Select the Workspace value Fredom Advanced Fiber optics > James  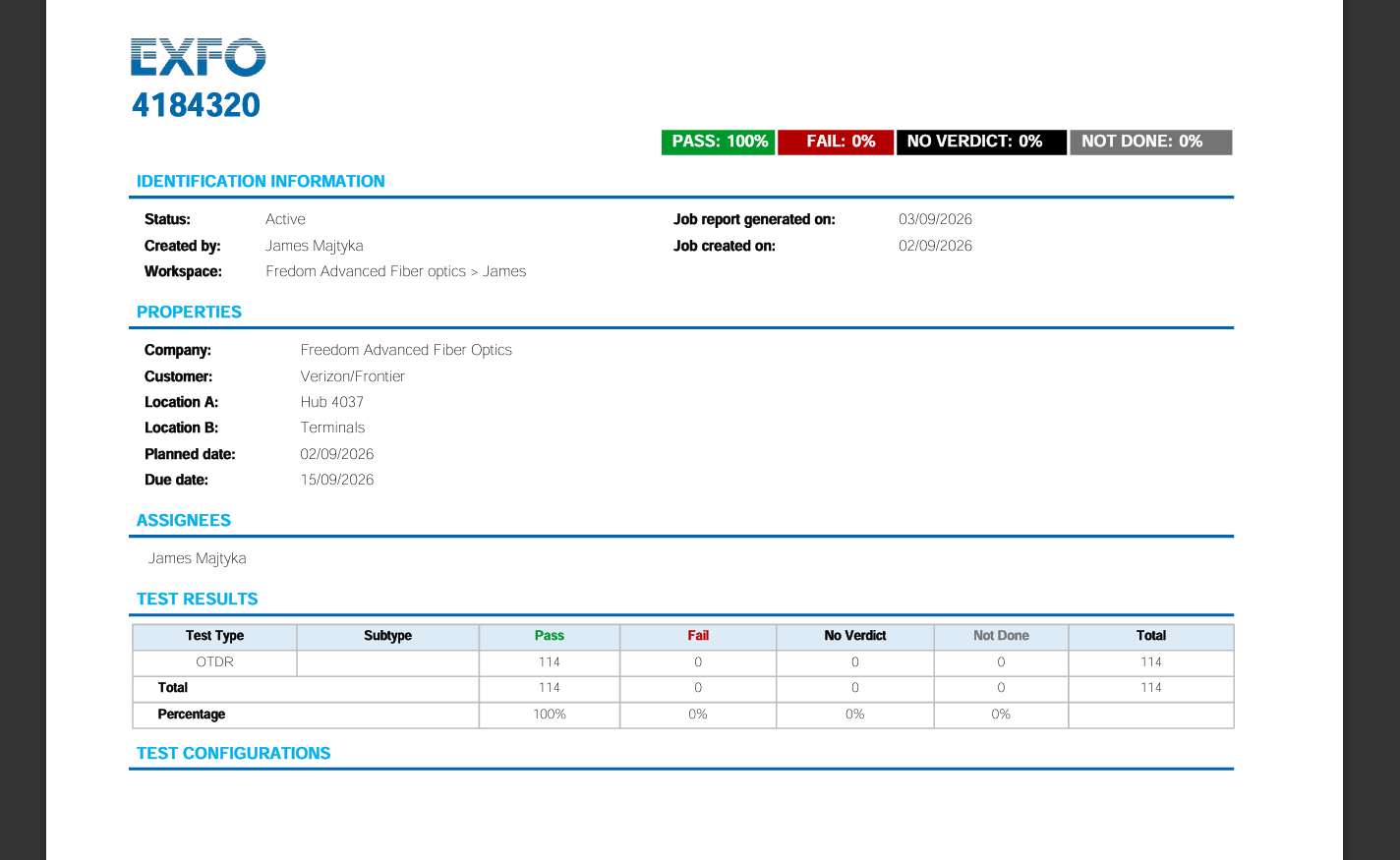pos(395,271)
